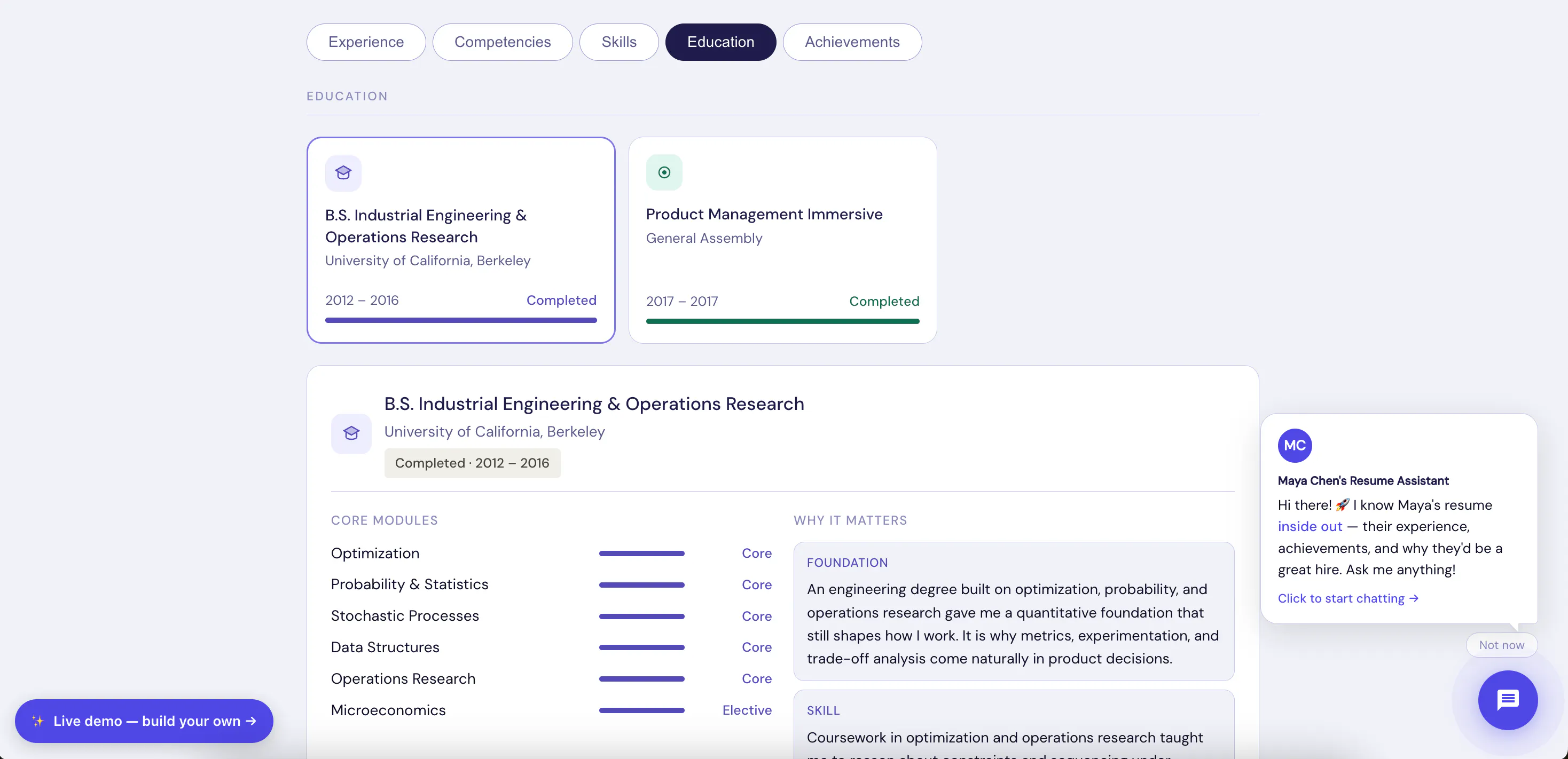Click the 'Core' label beside Optimization

pyautogui.click(x=757, y=554)
